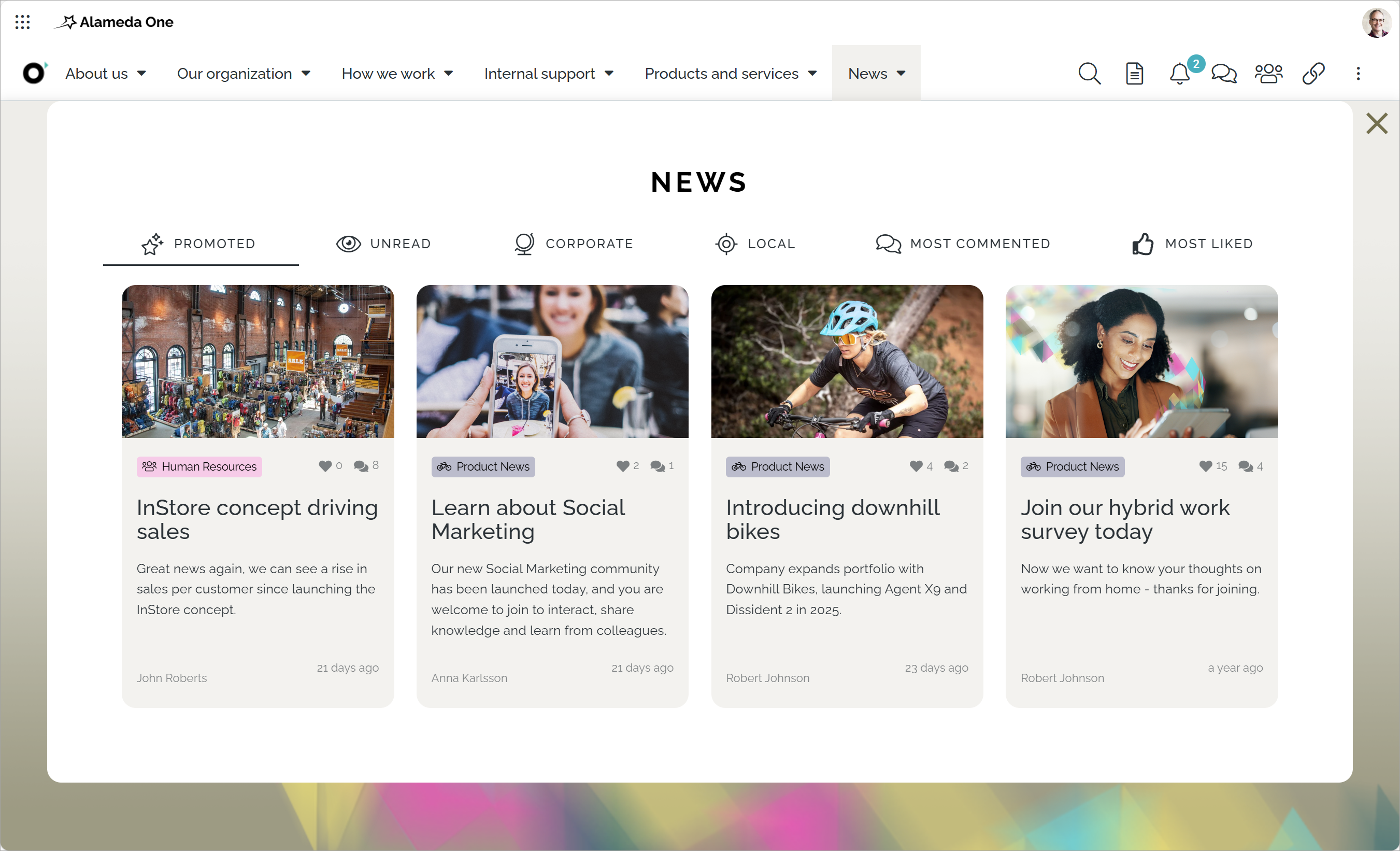Image resolution: width=1400 pixels, height=851 pixels.
Task: Switch to the Most Commented tab
Action: (x=963, y=244)
